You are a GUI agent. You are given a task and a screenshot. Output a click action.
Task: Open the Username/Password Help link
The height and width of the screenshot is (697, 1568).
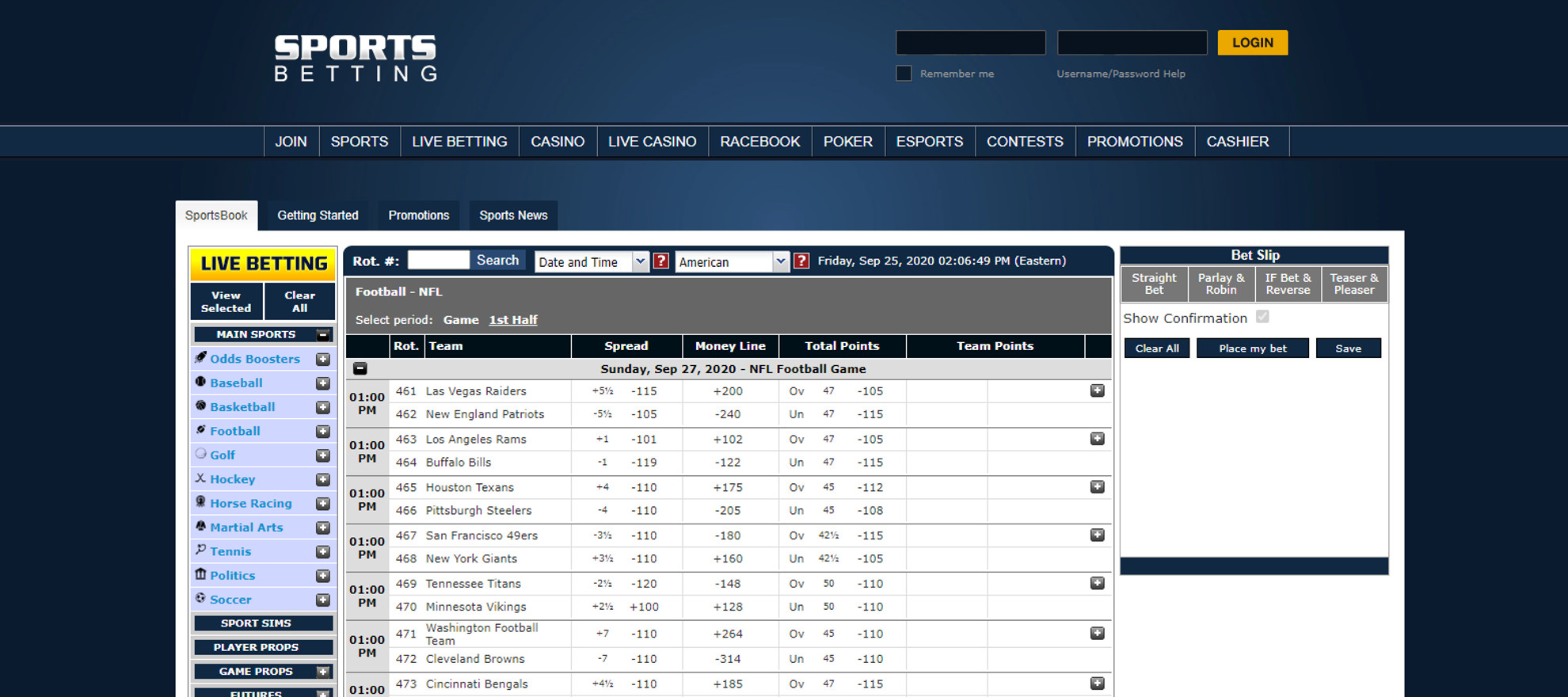pos(1121,74)
